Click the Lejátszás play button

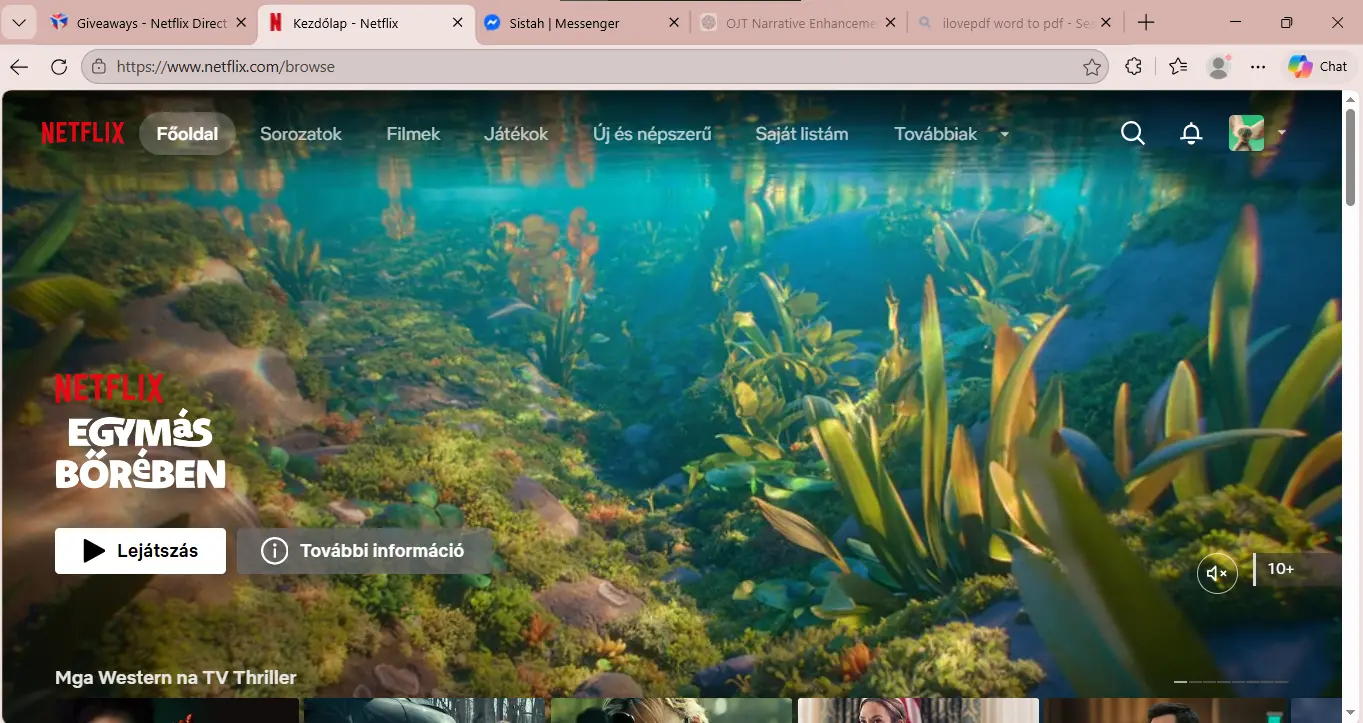140,551
